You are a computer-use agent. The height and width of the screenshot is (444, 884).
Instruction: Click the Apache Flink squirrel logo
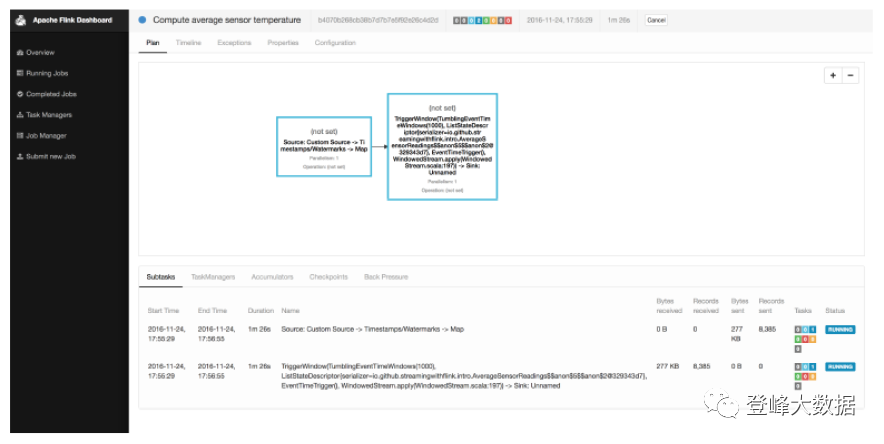click(21, 20)
